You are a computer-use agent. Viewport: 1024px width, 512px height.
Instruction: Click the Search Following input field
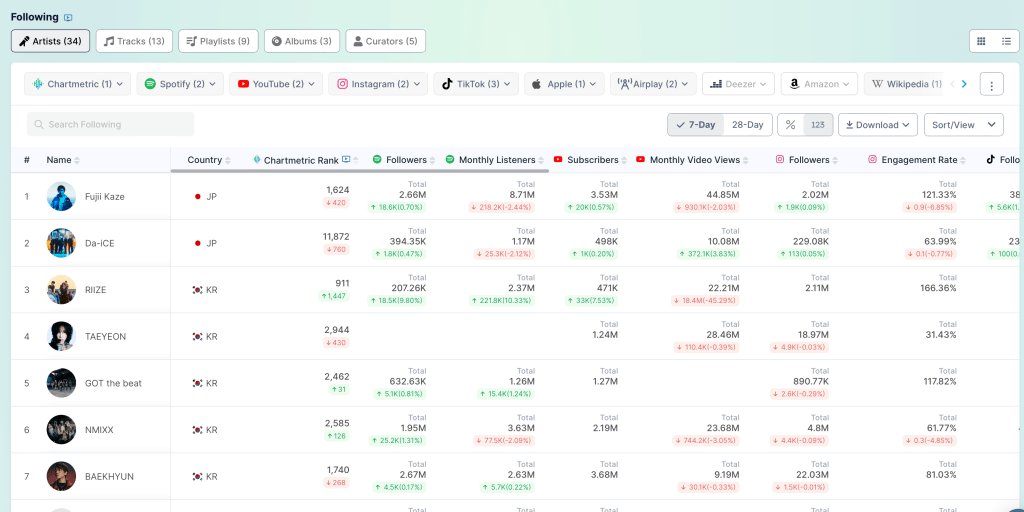coord(110,125)
